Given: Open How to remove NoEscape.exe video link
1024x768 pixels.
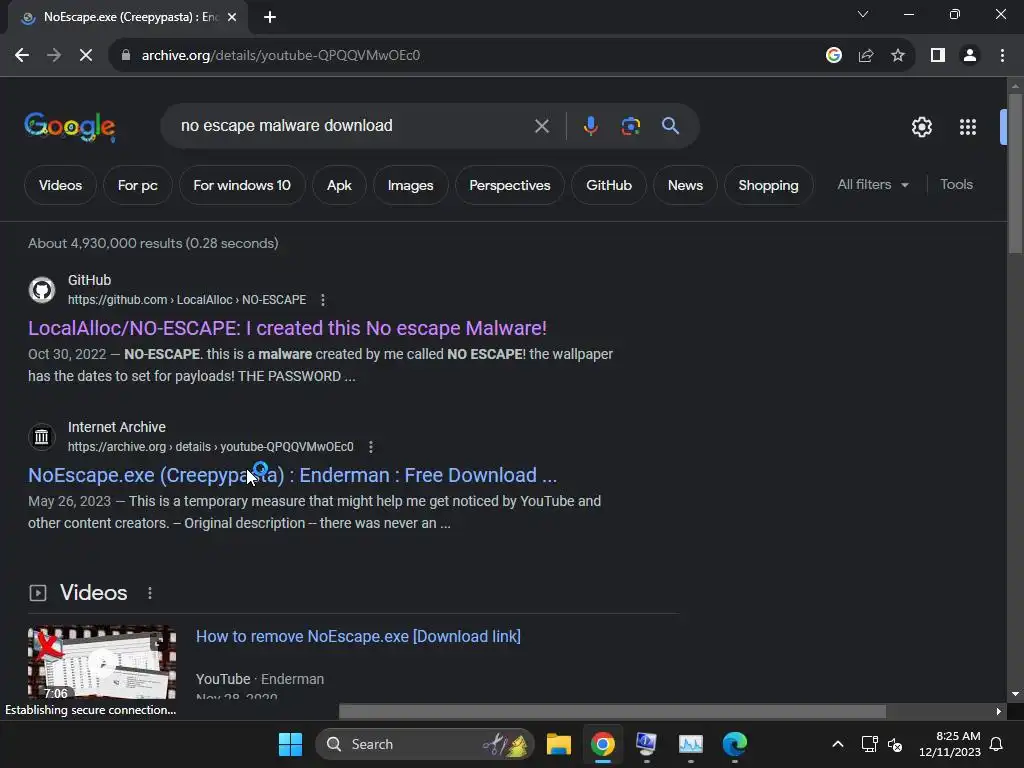Looking at the screenshot, I should [x=358, y=636].
